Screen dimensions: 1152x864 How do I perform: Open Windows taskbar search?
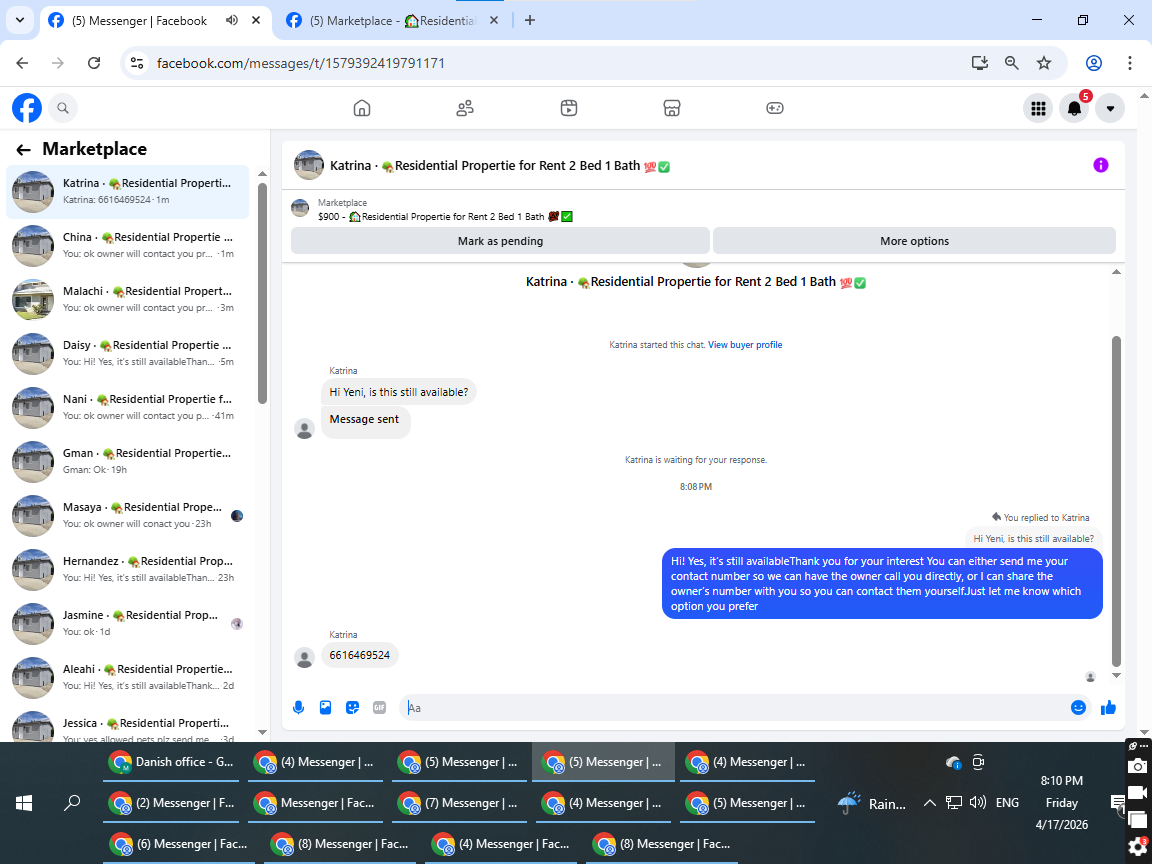click(72, 803)
